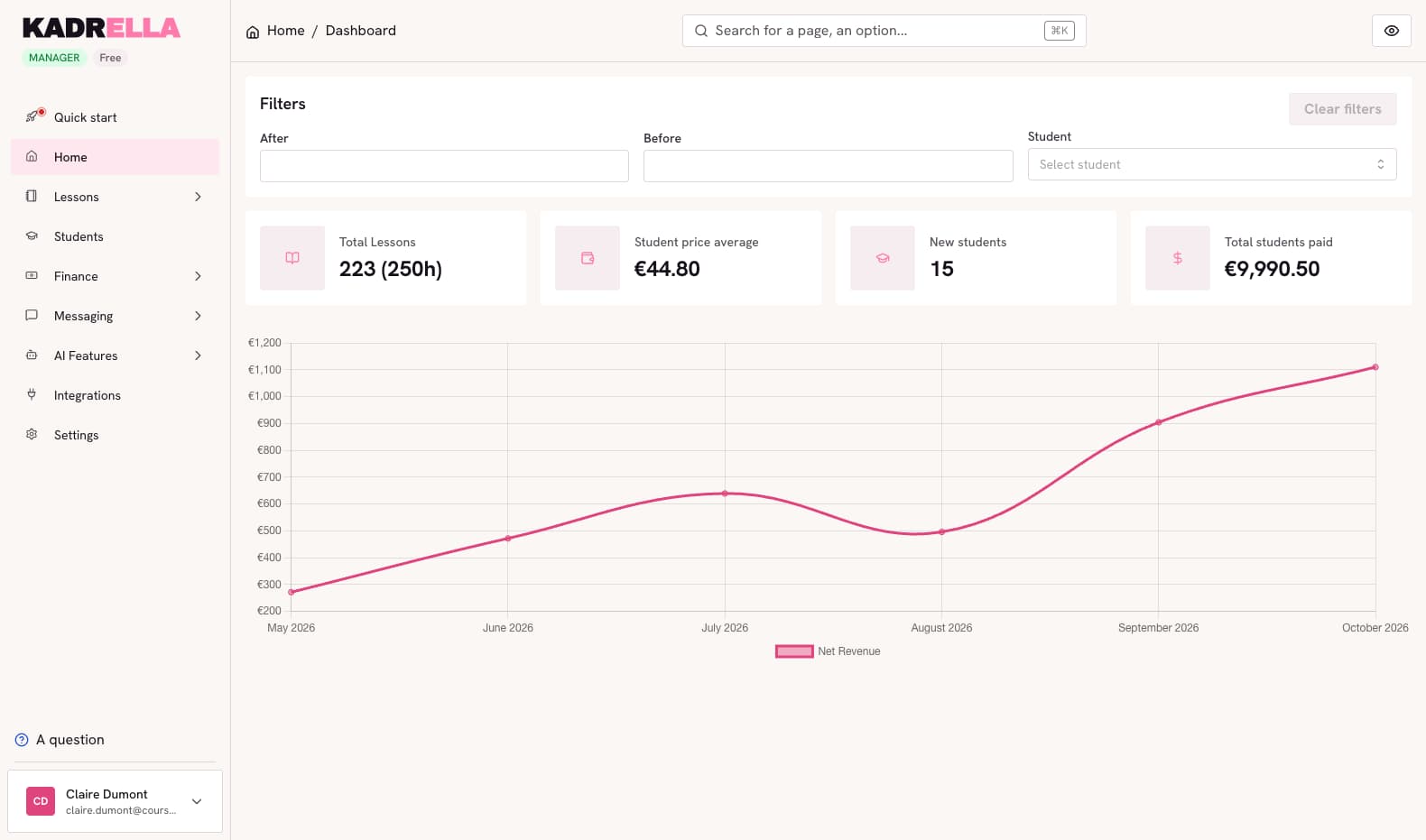This screenshot has width=1426, height=840.
Task: Click the CD avatar badge
Action: (x=41, y=801)
